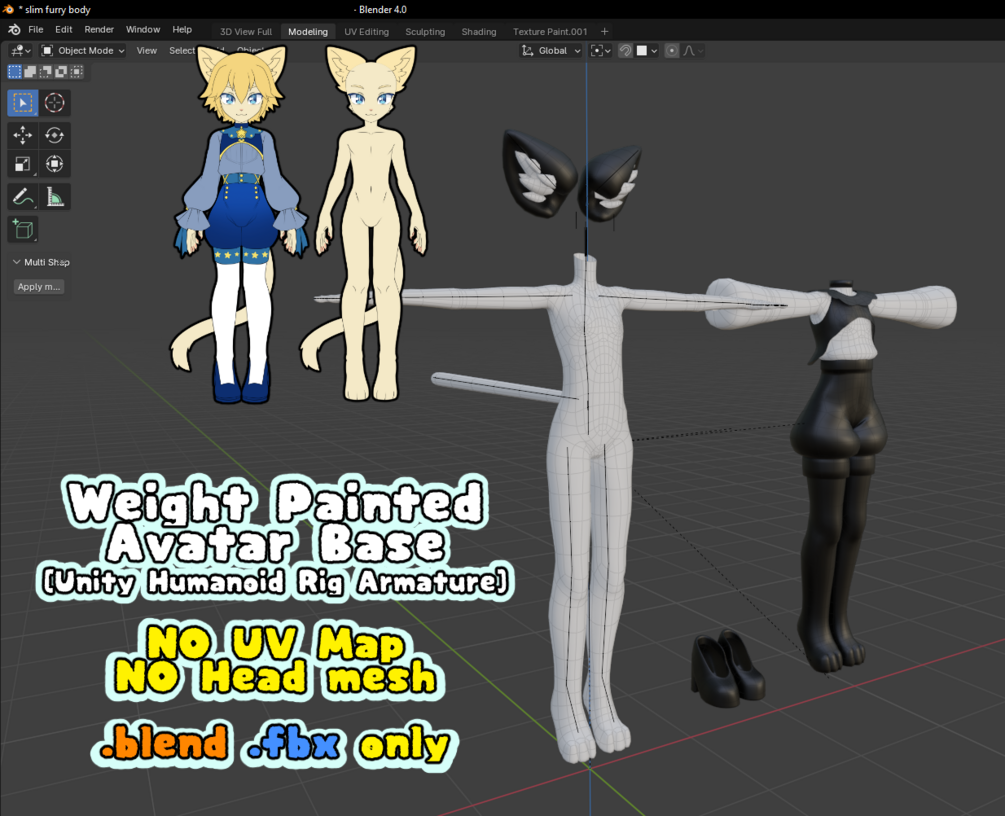Image resolution: width=1005 pixels, height=816 pixels.
Task: Open the transform pivot point dropdown
Action: [x=601, y=51]
